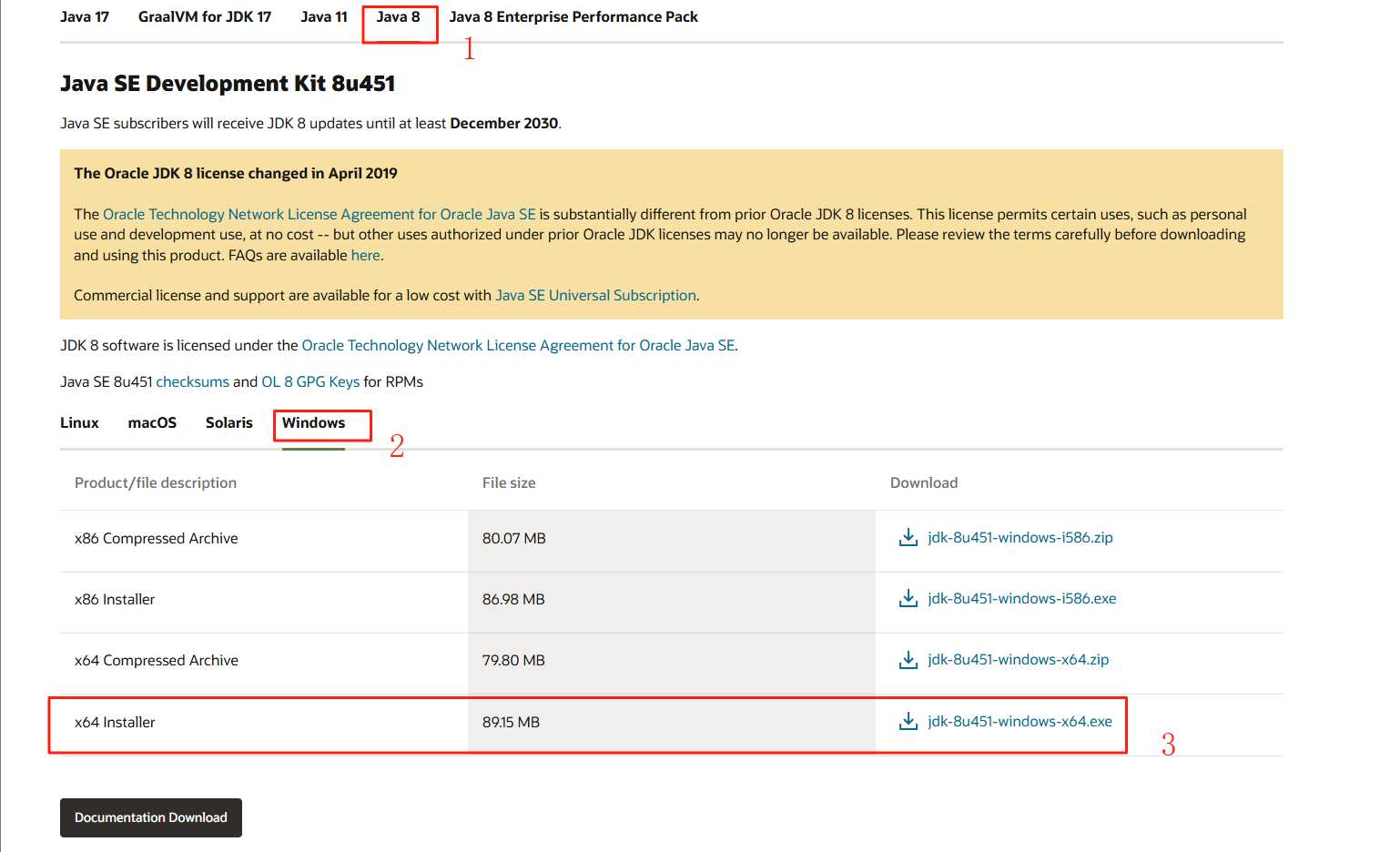Click the 'x86 Installer' description cell
The height and width of the screenshot is (852, 1400).
click(264, 602)
